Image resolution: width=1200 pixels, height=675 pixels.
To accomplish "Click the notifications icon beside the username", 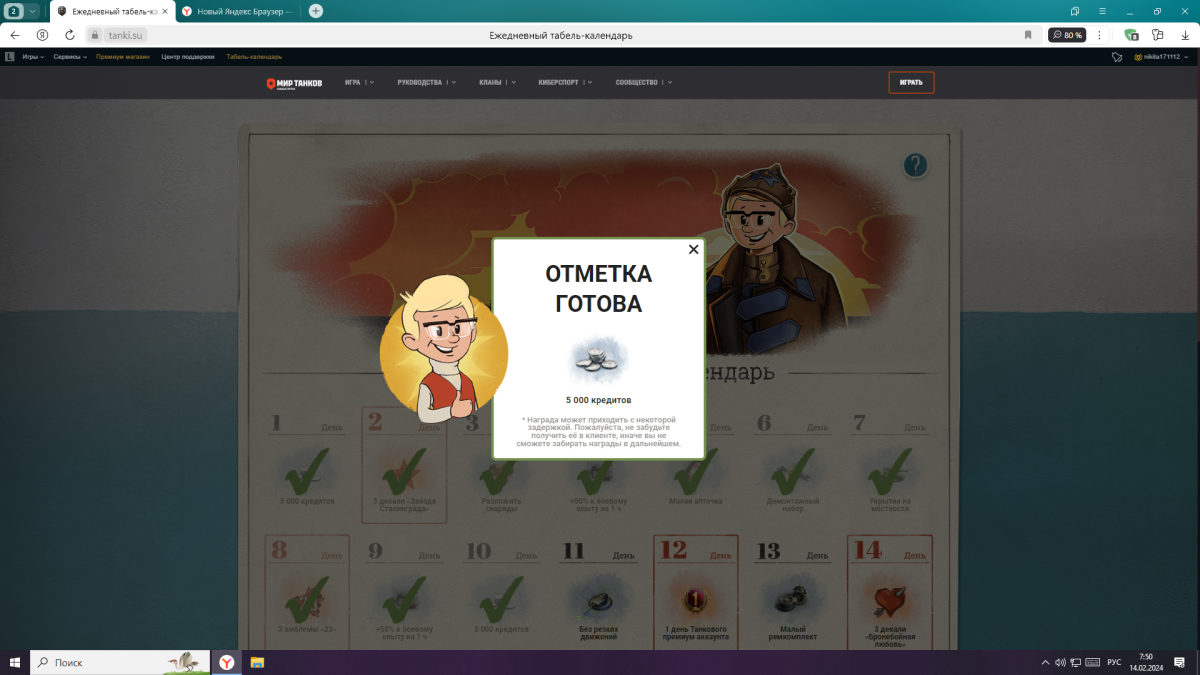I will tap(1117, 57).
